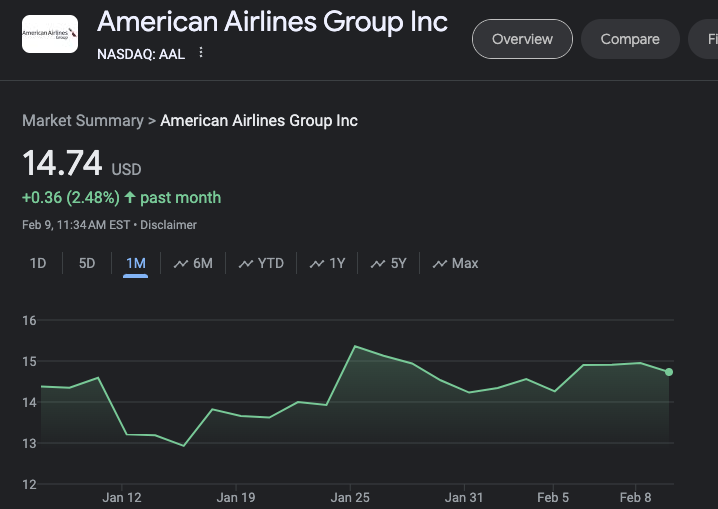Click the green up arrow past month indicator
The image size is (718, 509).
click(x=130, y=197)
